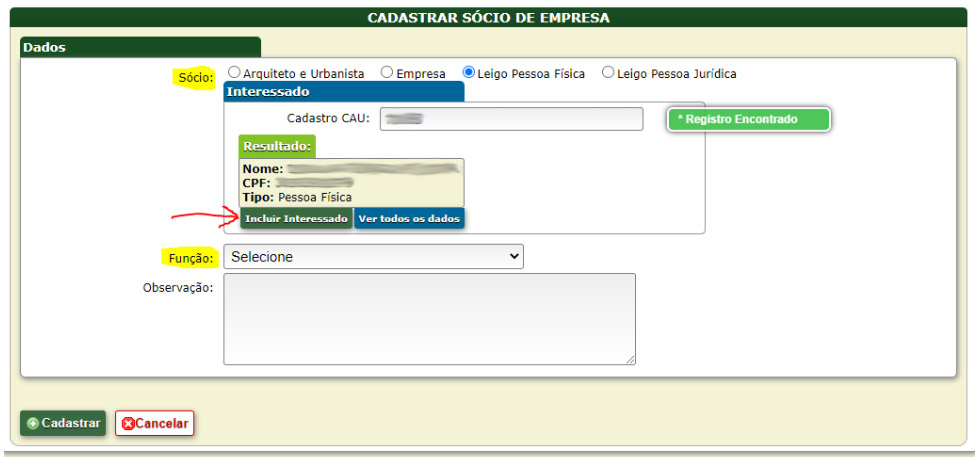975x457 pixels.
Task: Click the Cadastrar Sócio de Empresa title bar
Action: click(x=488, y=18)
